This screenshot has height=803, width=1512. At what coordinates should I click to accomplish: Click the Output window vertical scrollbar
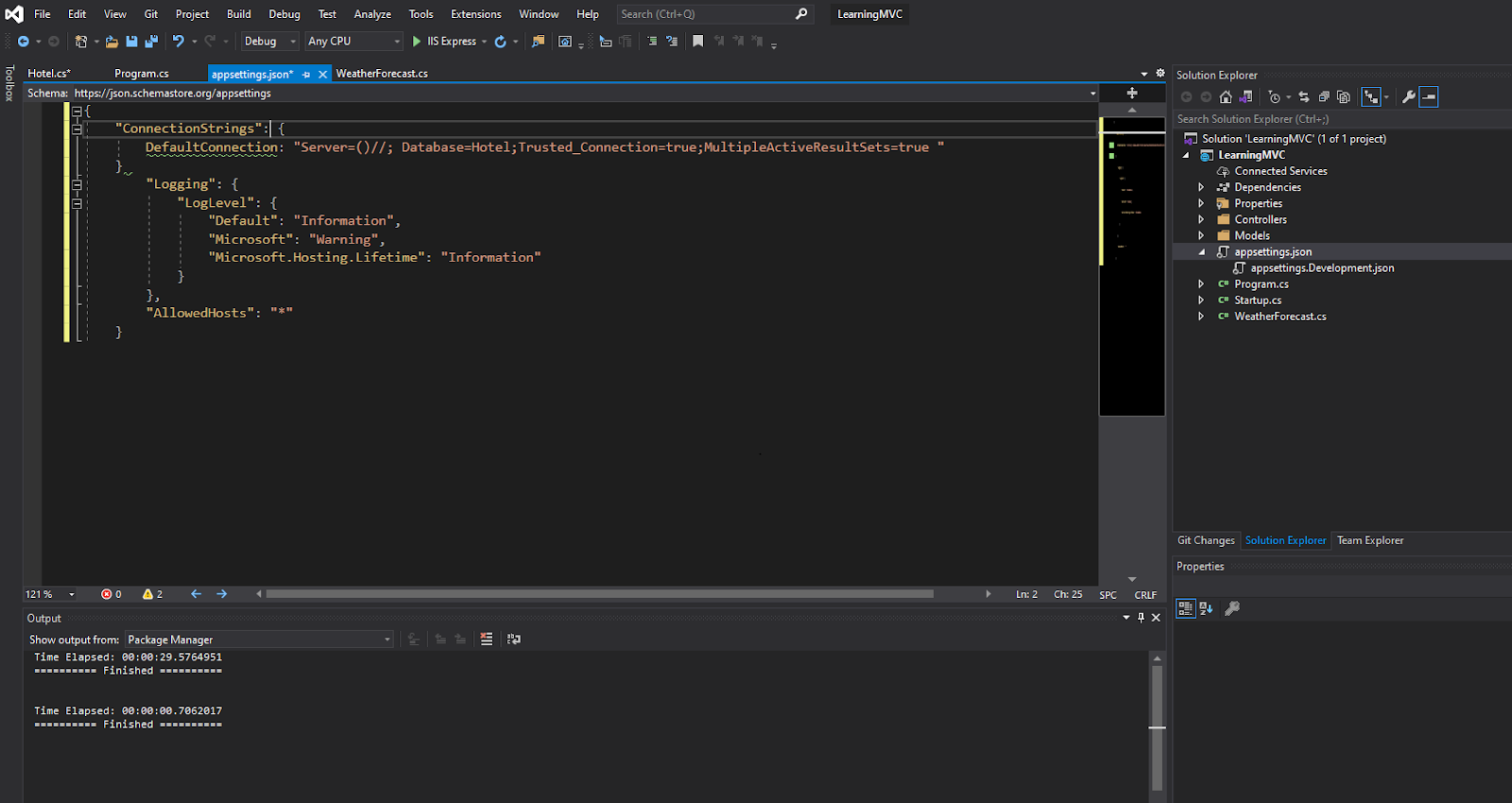1157,727
